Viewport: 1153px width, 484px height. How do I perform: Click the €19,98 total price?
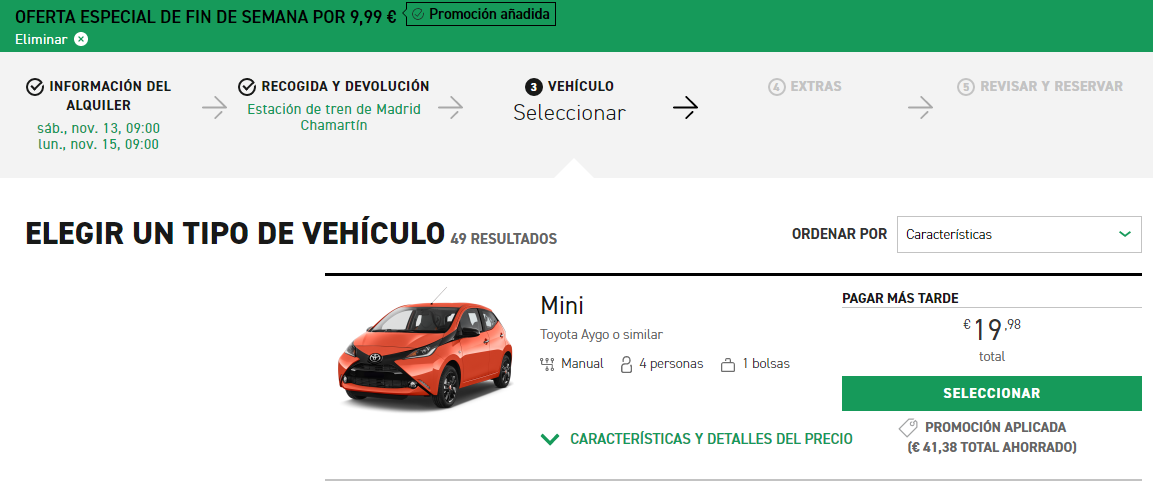click(992, 330)
